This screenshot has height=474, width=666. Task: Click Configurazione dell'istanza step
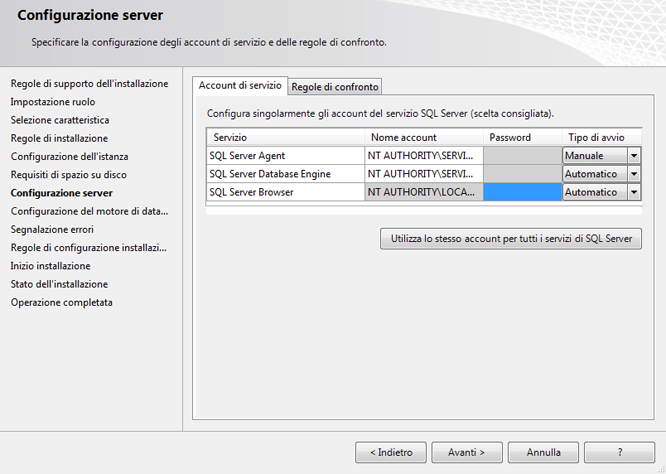coord(70,157)
